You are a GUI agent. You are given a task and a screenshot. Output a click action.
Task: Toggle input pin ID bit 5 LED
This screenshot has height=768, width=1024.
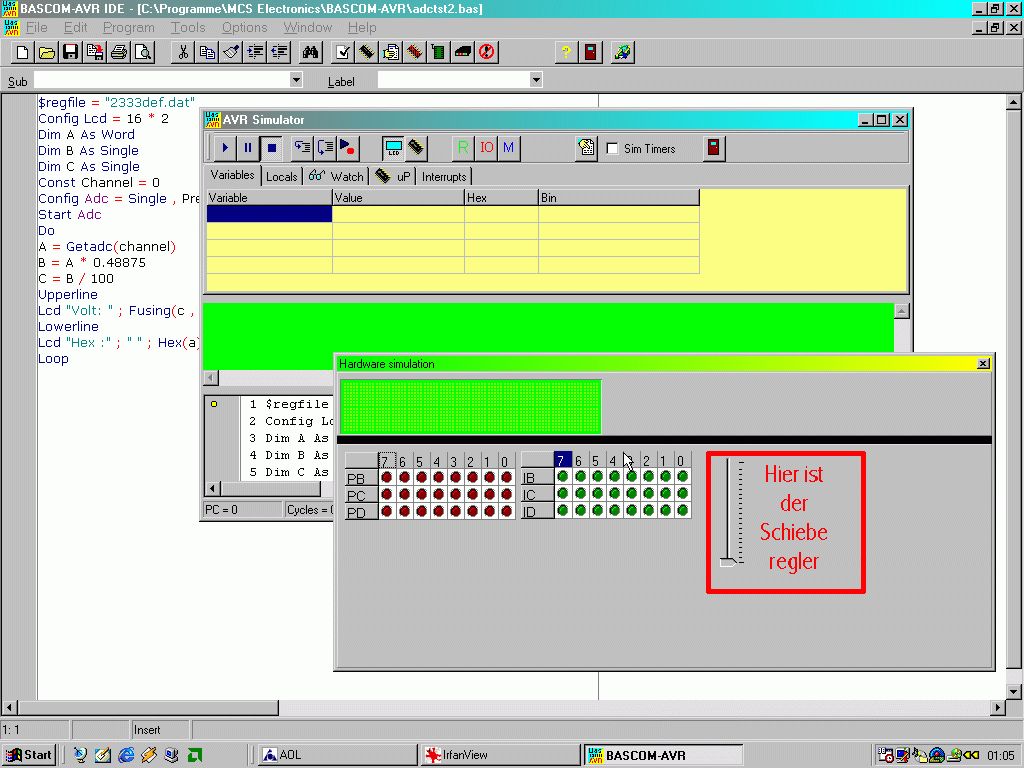pyautogui.click(x=597, y=511)
